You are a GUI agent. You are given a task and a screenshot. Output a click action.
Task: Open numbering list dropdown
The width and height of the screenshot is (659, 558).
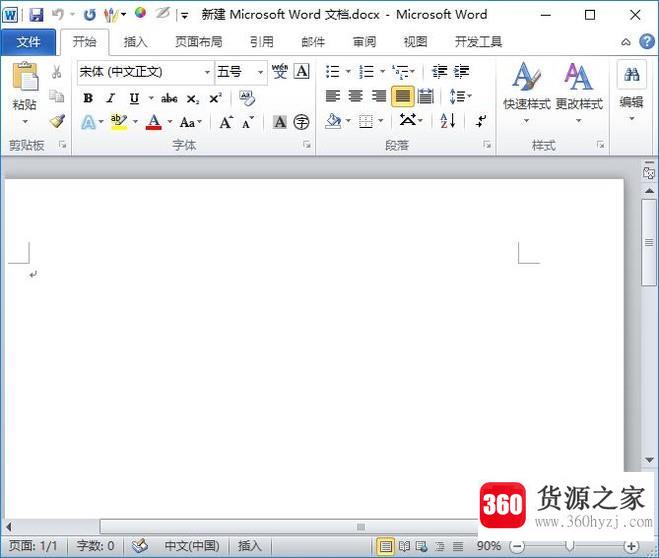tap(382, 72)
